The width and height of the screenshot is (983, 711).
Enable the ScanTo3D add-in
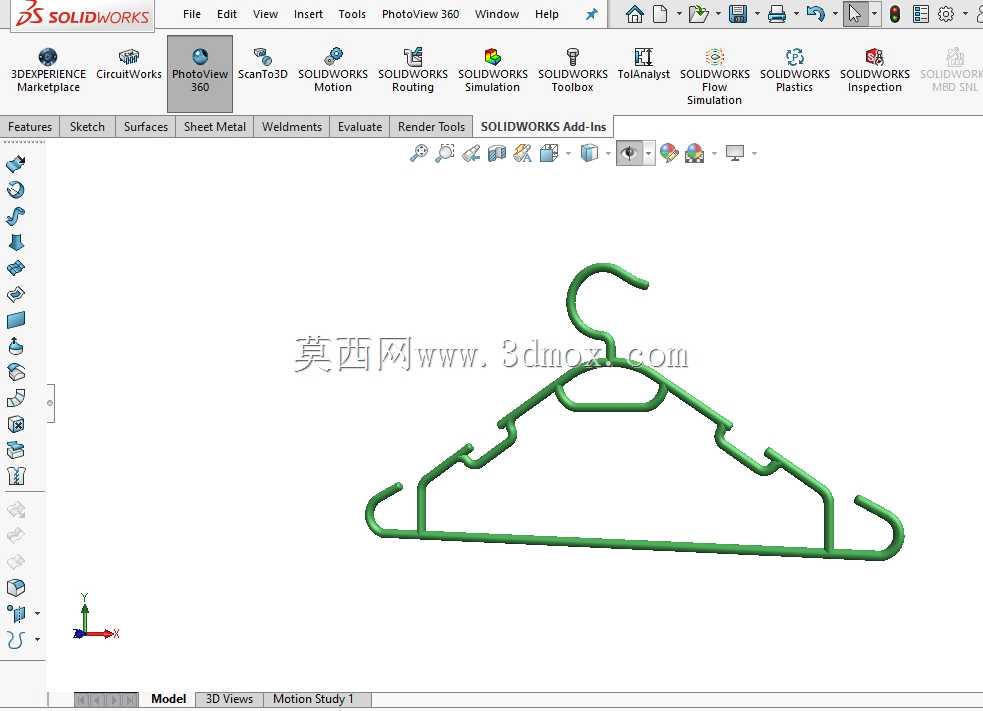click(x=263, y=65)
